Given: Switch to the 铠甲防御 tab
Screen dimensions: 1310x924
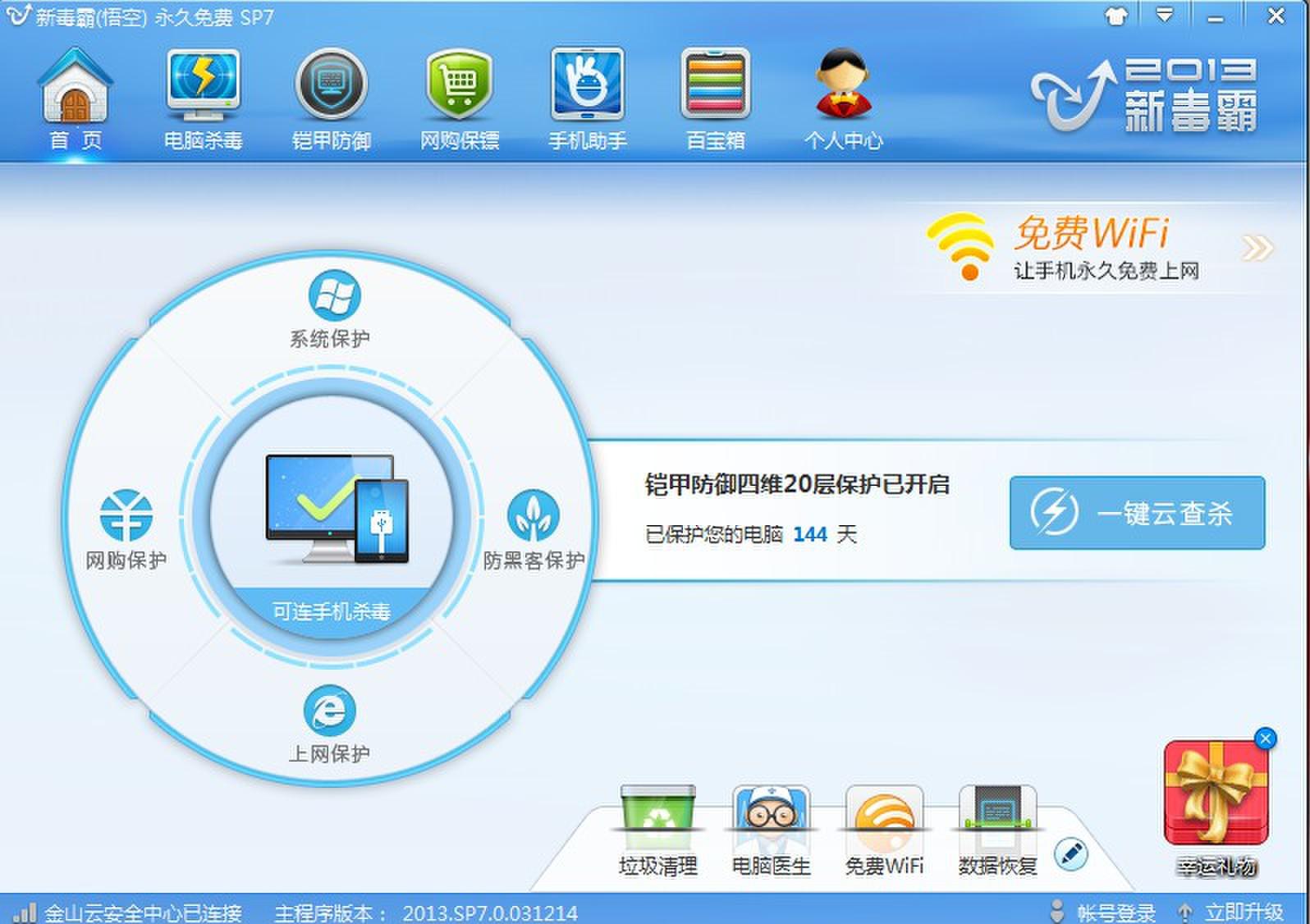Looking at the screenshot, I should [x=331, y=98].
